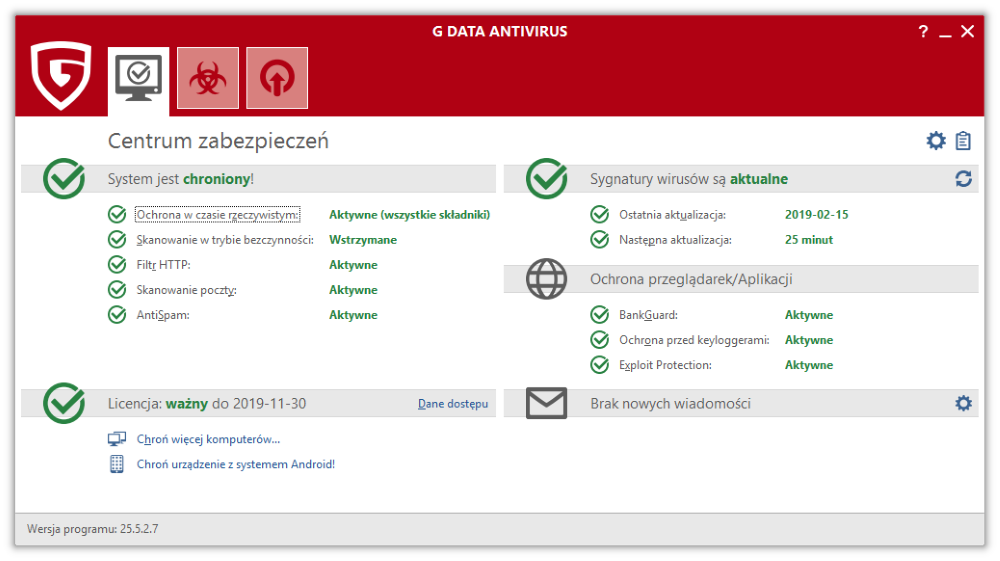Open the virus protection biohazard tab

208,78
